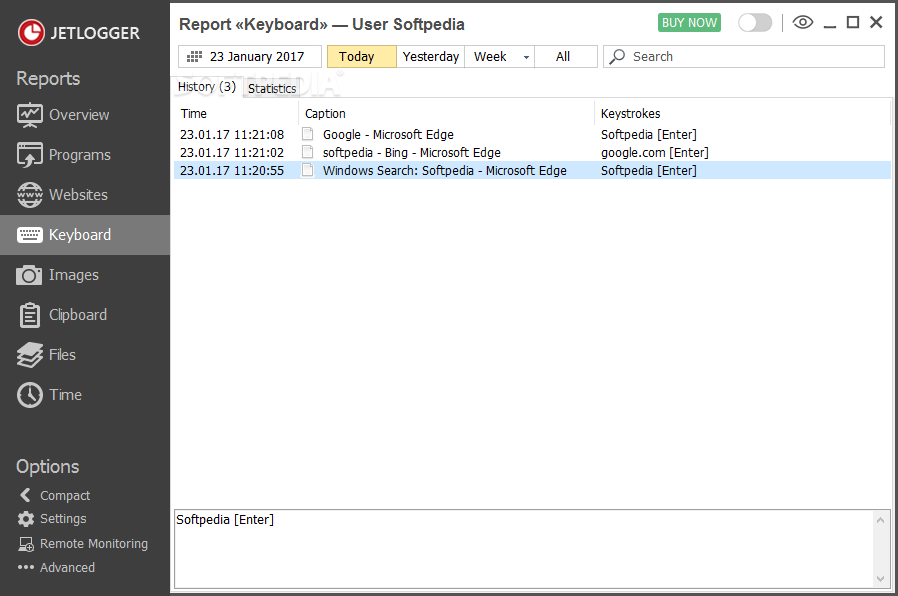
Task: Open the Files stack icon
Action: [x=29, y=355]
